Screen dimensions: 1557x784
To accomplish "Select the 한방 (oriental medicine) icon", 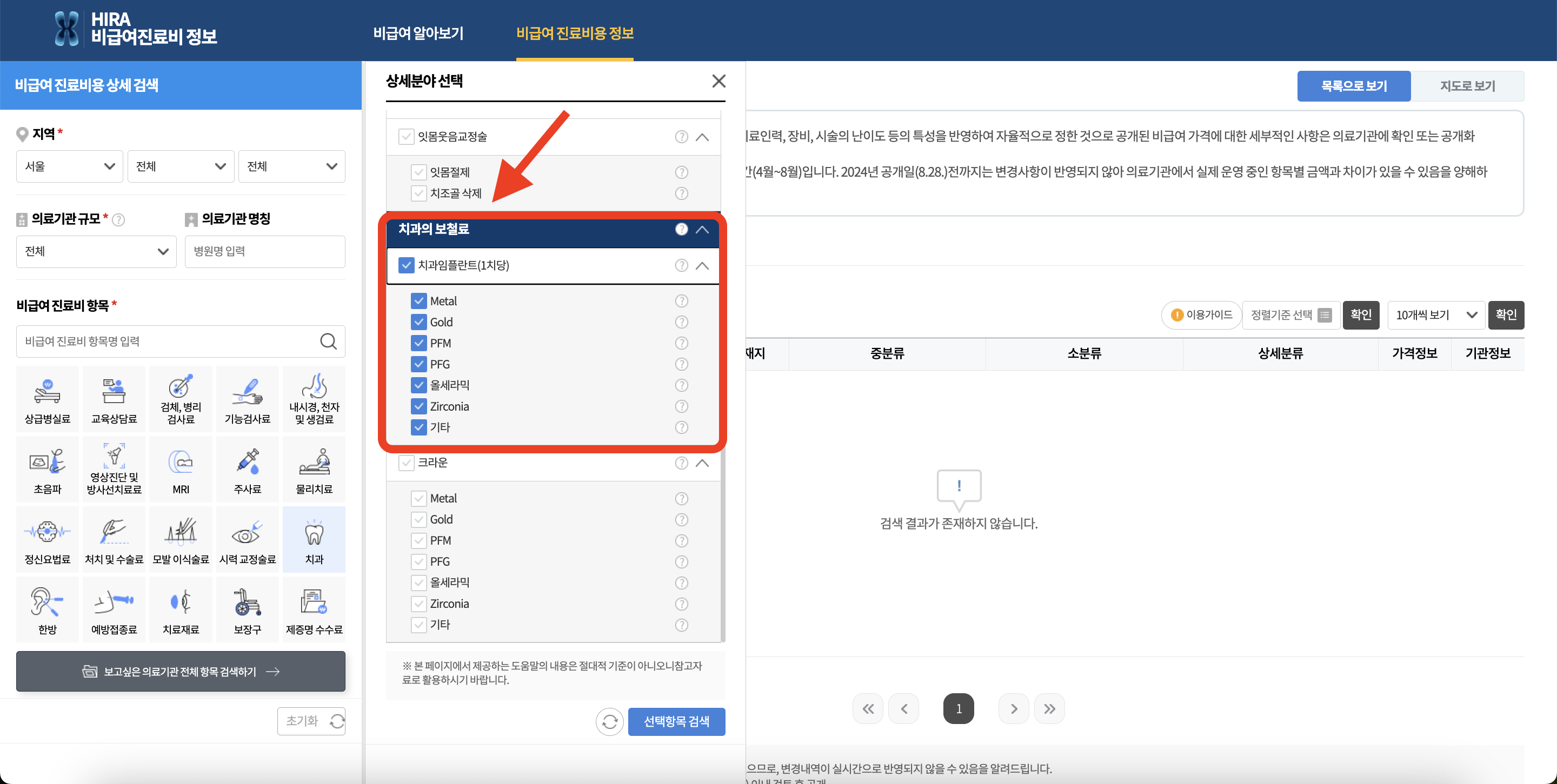I will (x=47, y=608).
